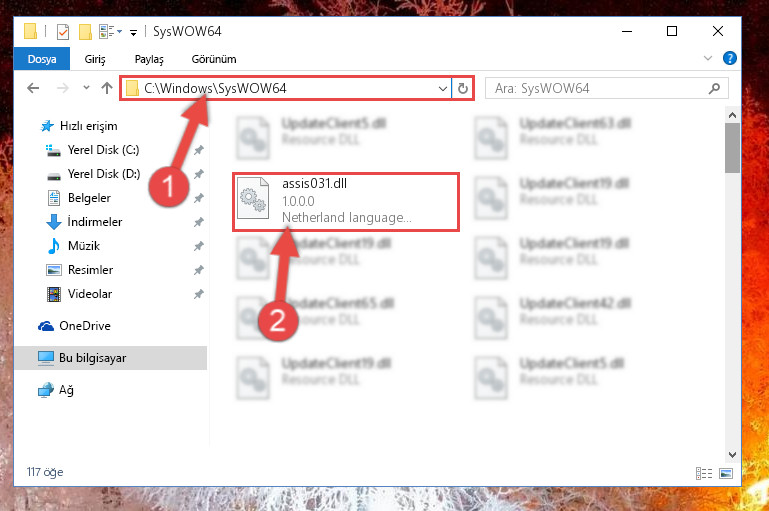Switch to the Görünüm ribbon tab
The height and width of the screenshot is (511, 769).
click(x=214, y=59)
